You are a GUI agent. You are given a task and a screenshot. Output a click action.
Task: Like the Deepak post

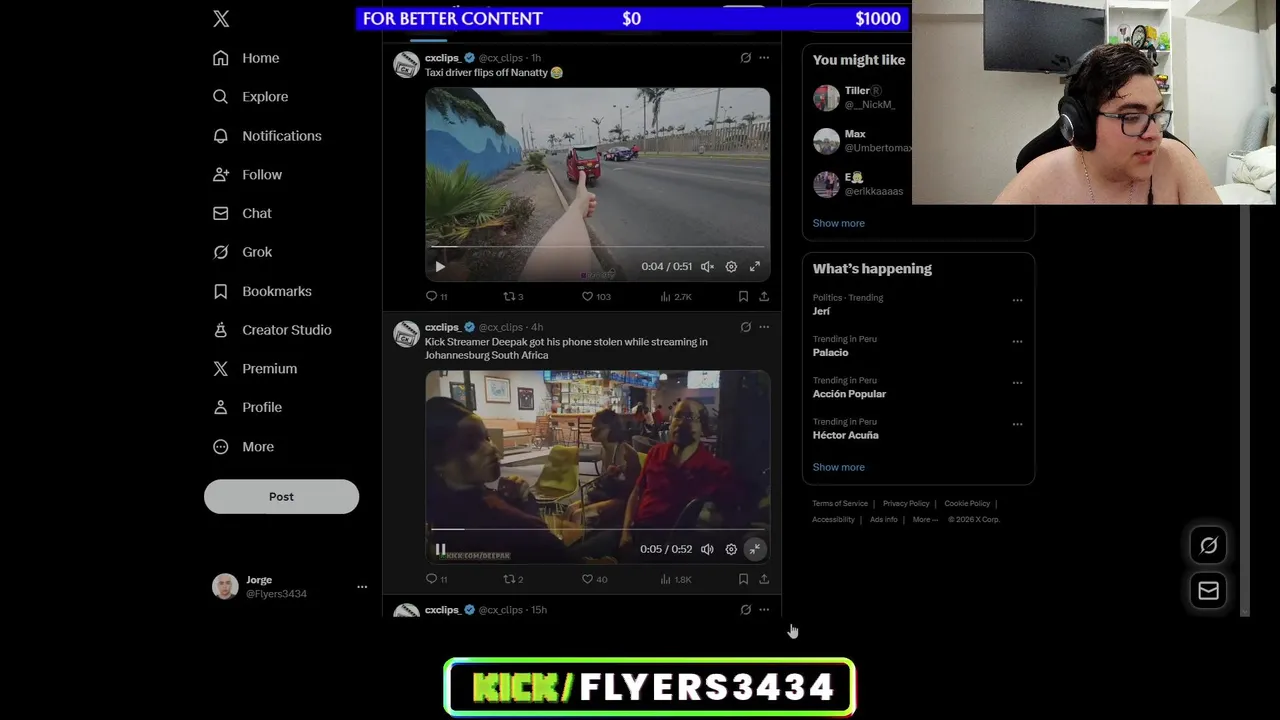[595, 579]
